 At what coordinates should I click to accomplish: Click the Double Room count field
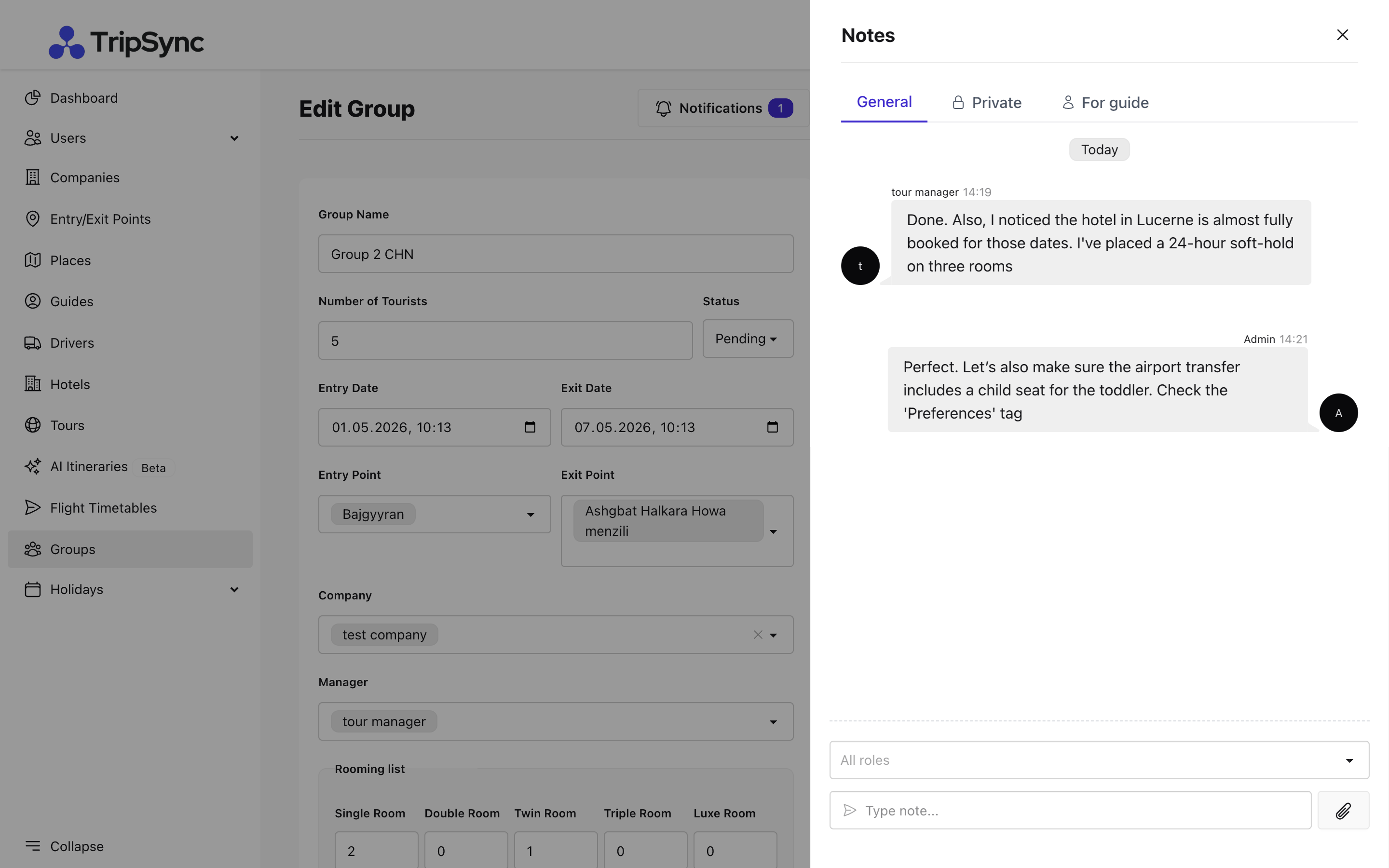(466, 850)
